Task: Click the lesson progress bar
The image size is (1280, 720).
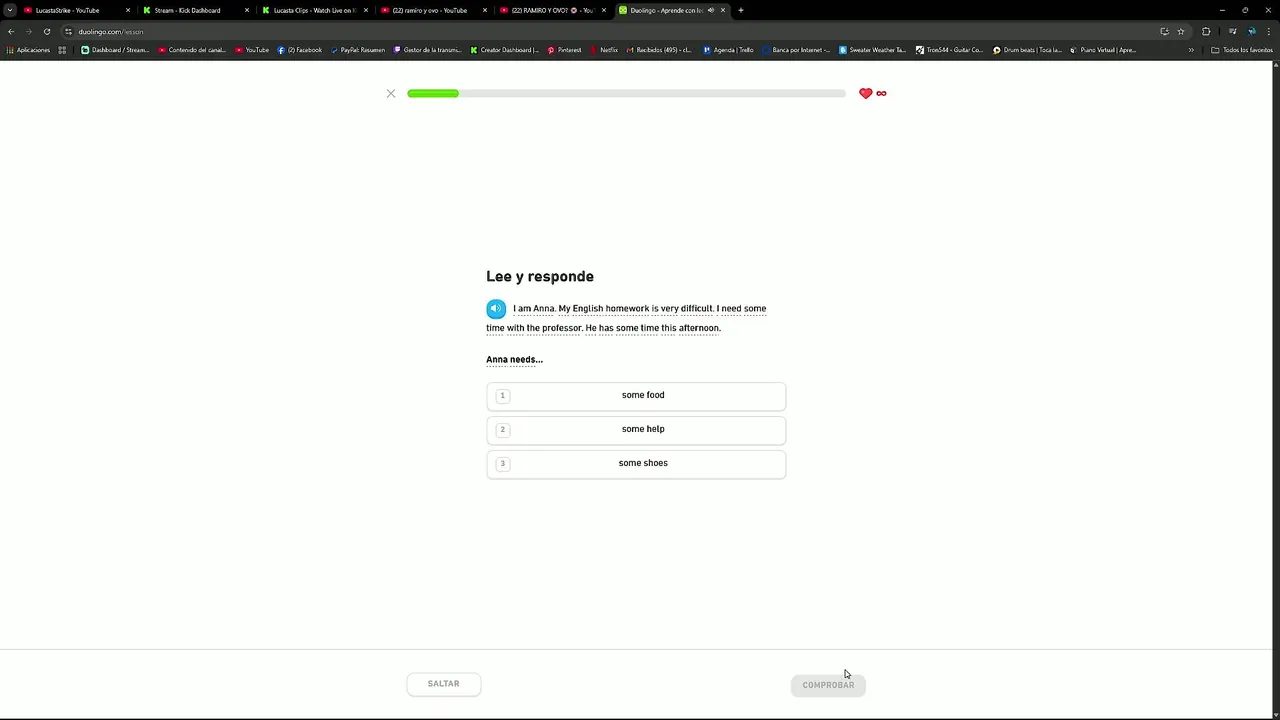Action: (x=627, y=93)
